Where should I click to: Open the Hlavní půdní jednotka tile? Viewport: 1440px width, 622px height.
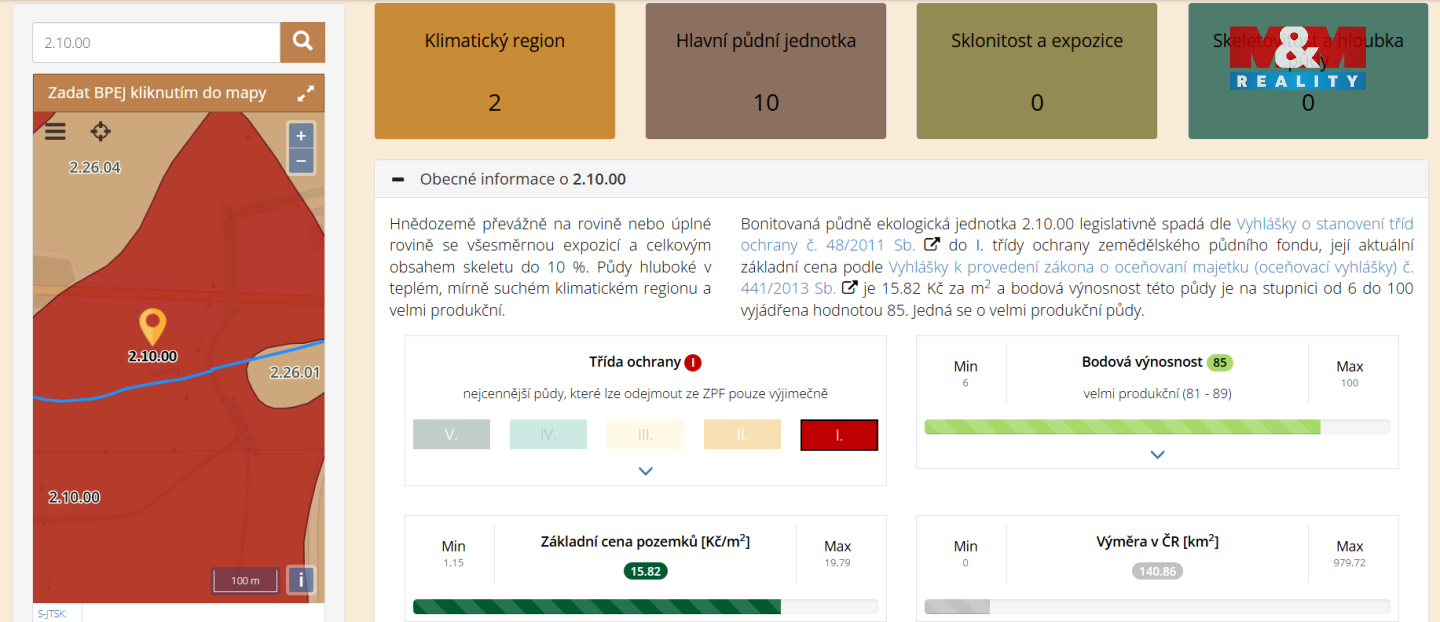coord(766,71)
